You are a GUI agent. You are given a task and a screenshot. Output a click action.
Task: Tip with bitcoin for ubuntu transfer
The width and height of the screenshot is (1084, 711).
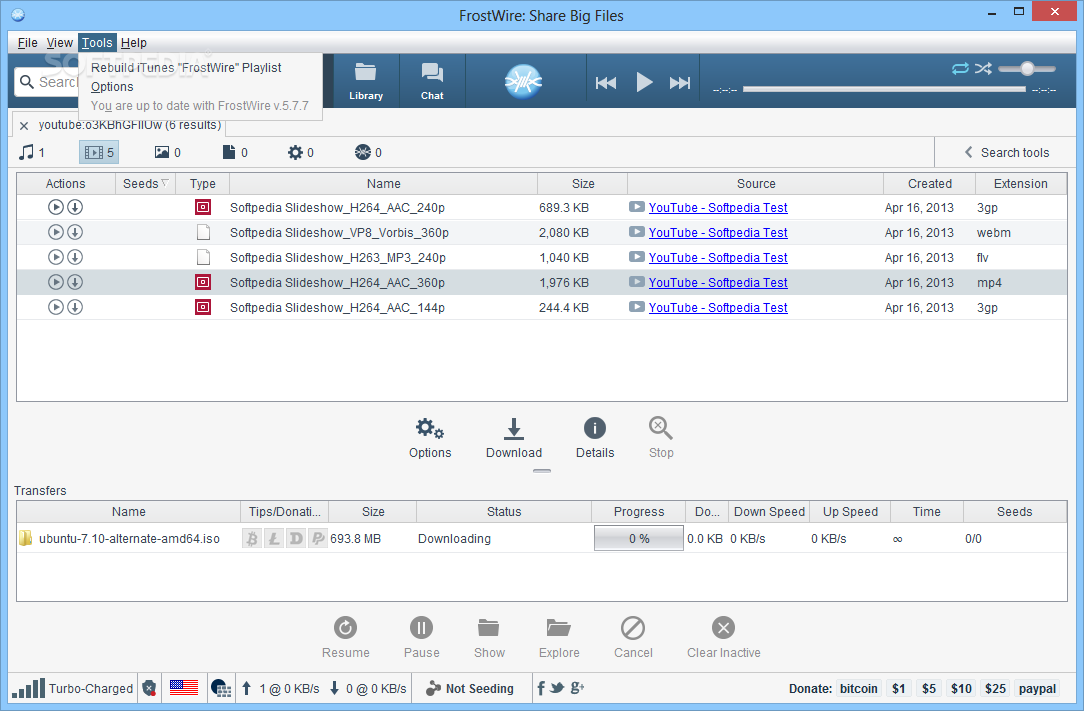(x=252, y=538)
